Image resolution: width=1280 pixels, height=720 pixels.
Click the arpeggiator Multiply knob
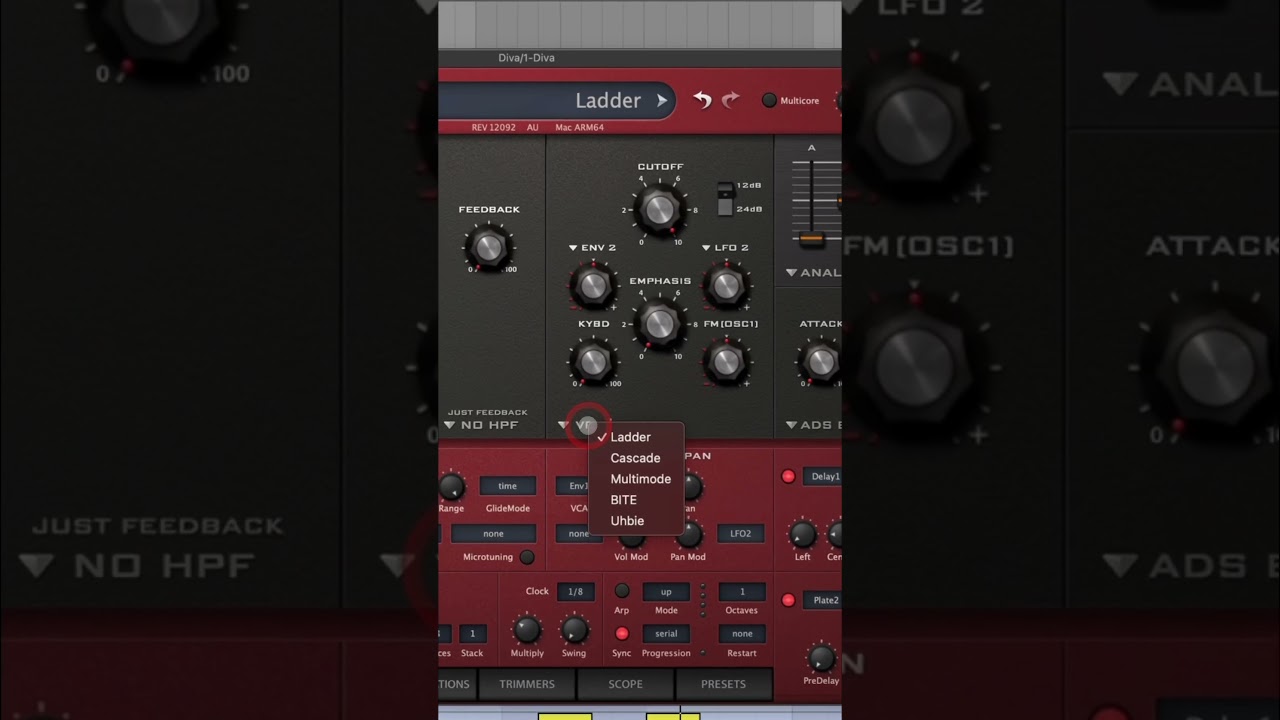click(527, 630)
